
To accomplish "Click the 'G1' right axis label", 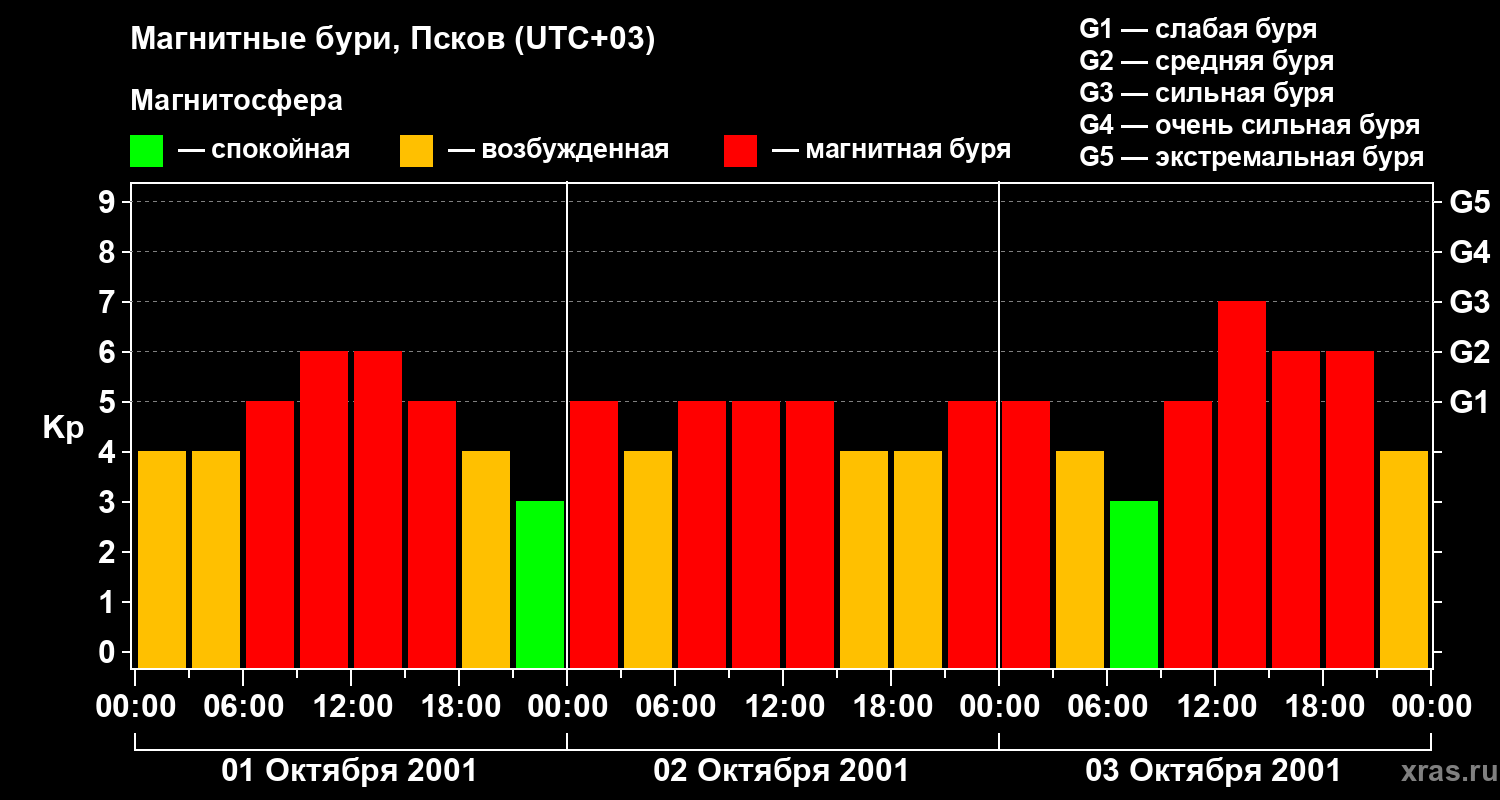I will point(1470,402).
